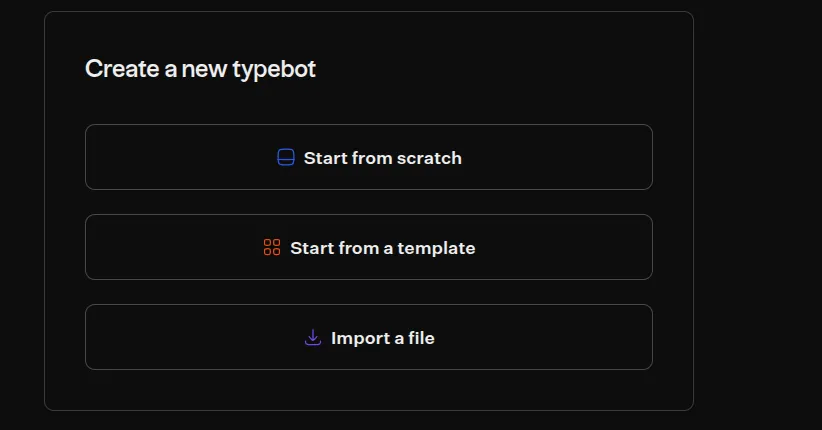Click the blue scratch icon

286,157
